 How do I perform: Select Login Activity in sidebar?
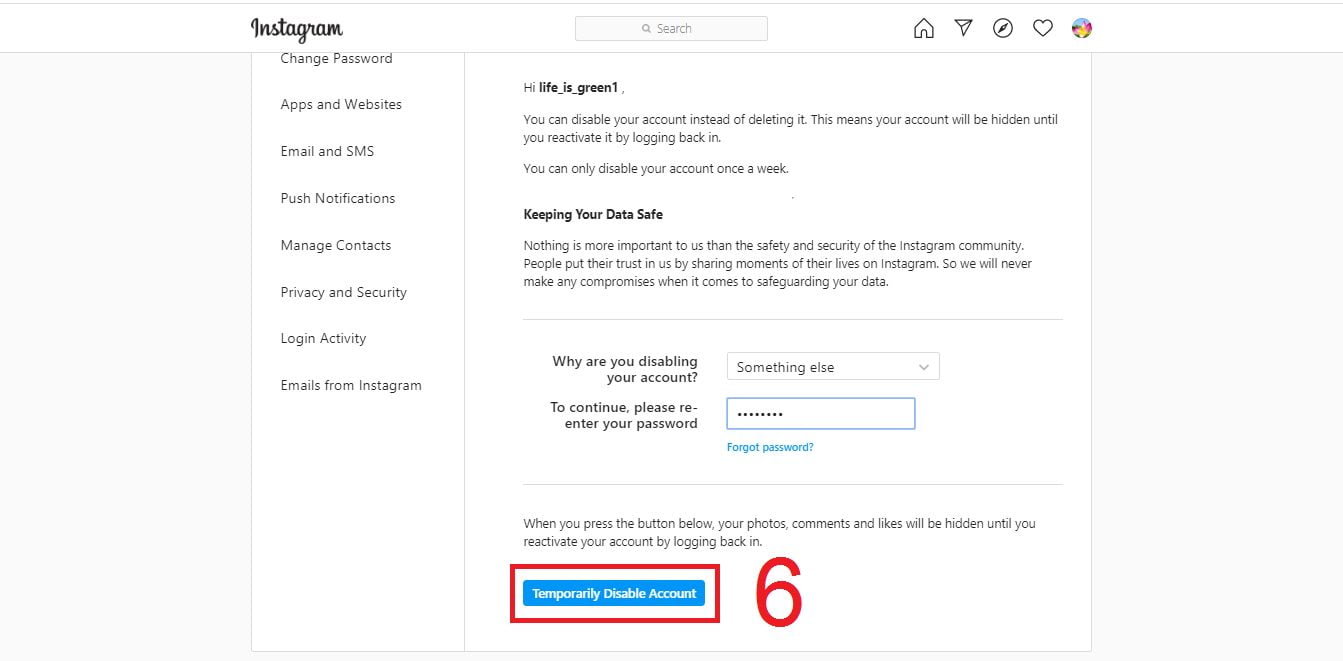point(323,338)
